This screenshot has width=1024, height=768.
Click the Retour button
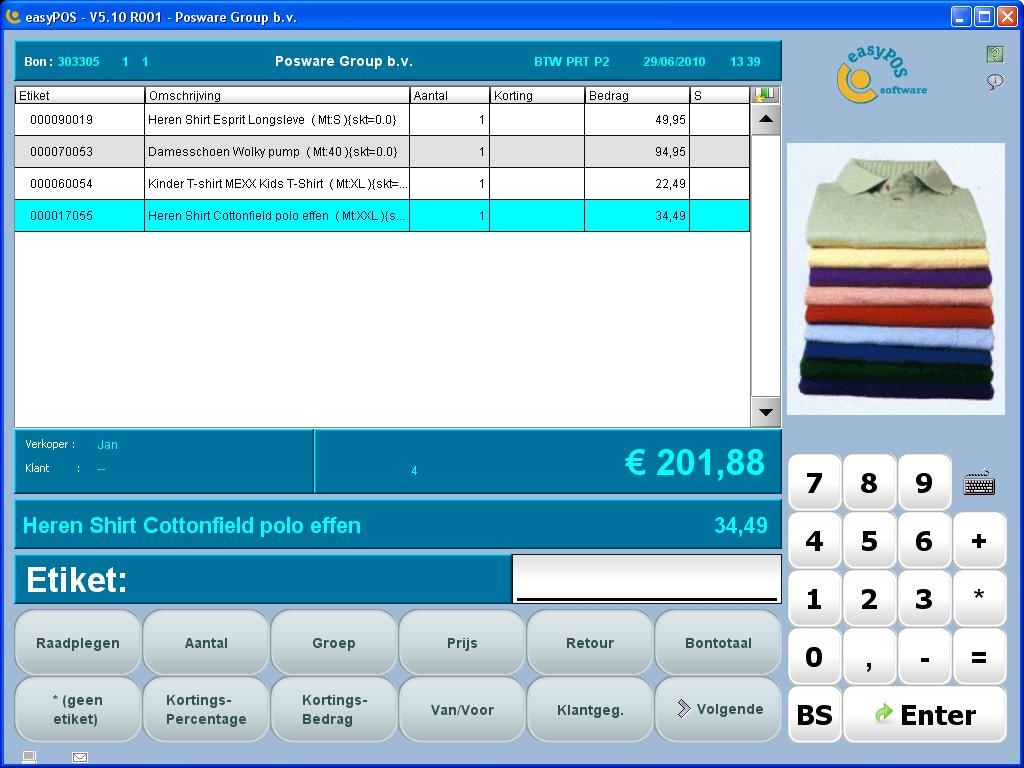(x=590, y=643)
